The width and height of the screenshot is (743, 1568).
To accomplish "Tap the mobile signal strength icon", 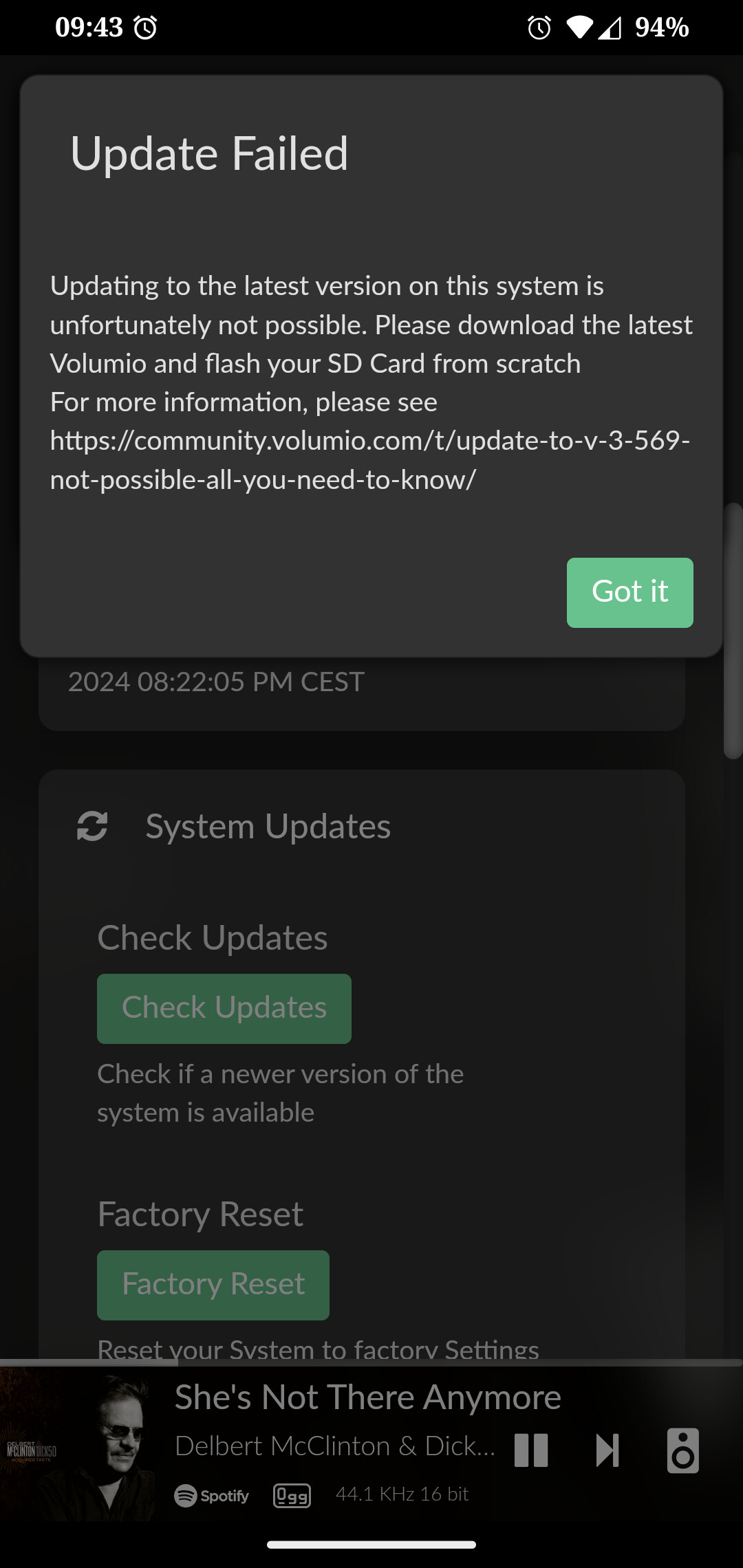I will [x=610, y=28].
